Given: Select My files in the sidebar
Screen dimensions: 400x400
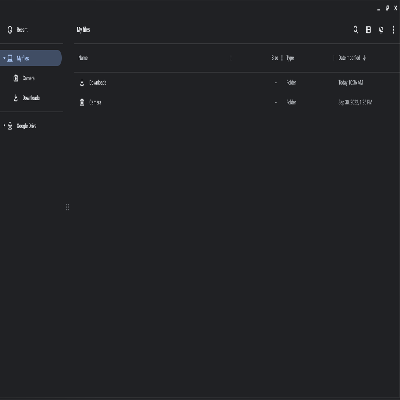Looking at the screenshot, I should click(31, 58).
